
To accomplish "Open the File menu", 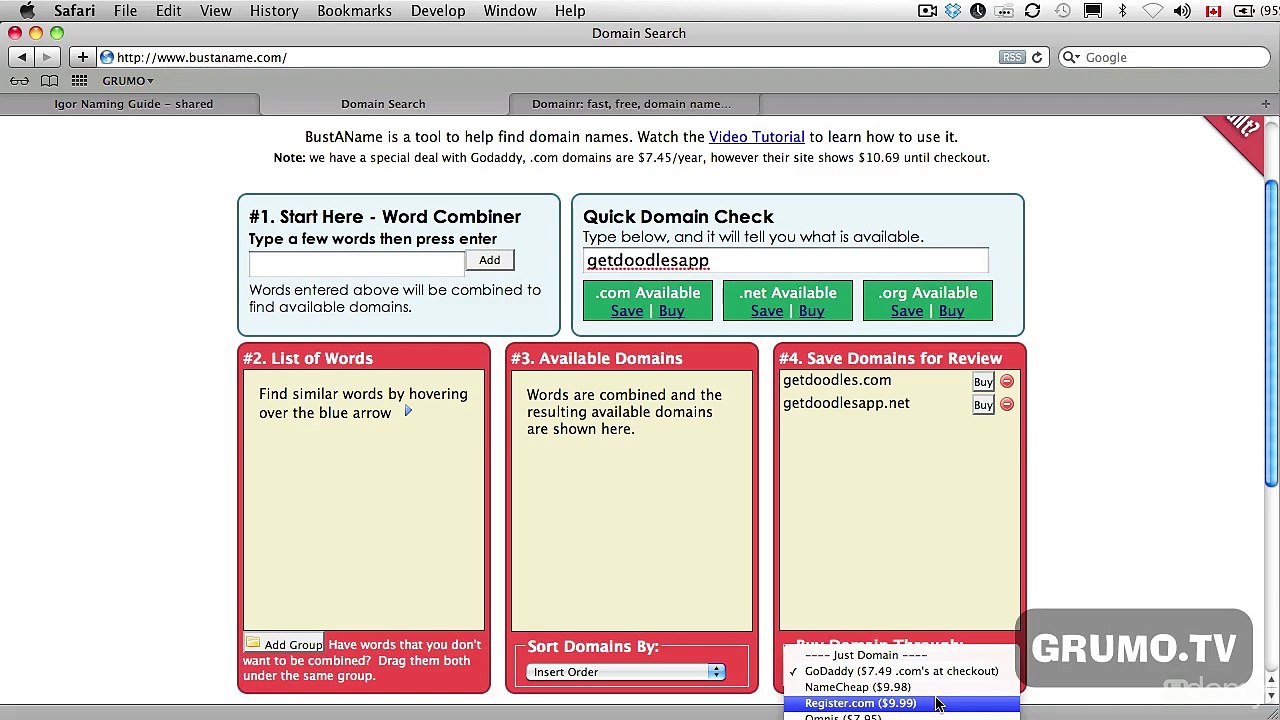I will (x=125, y=11).
